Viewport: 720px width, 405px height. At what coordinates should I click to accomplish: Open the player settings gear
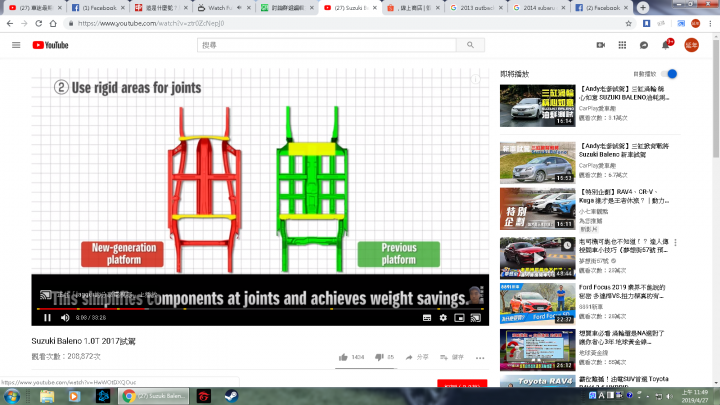click(x=443, y=317)
